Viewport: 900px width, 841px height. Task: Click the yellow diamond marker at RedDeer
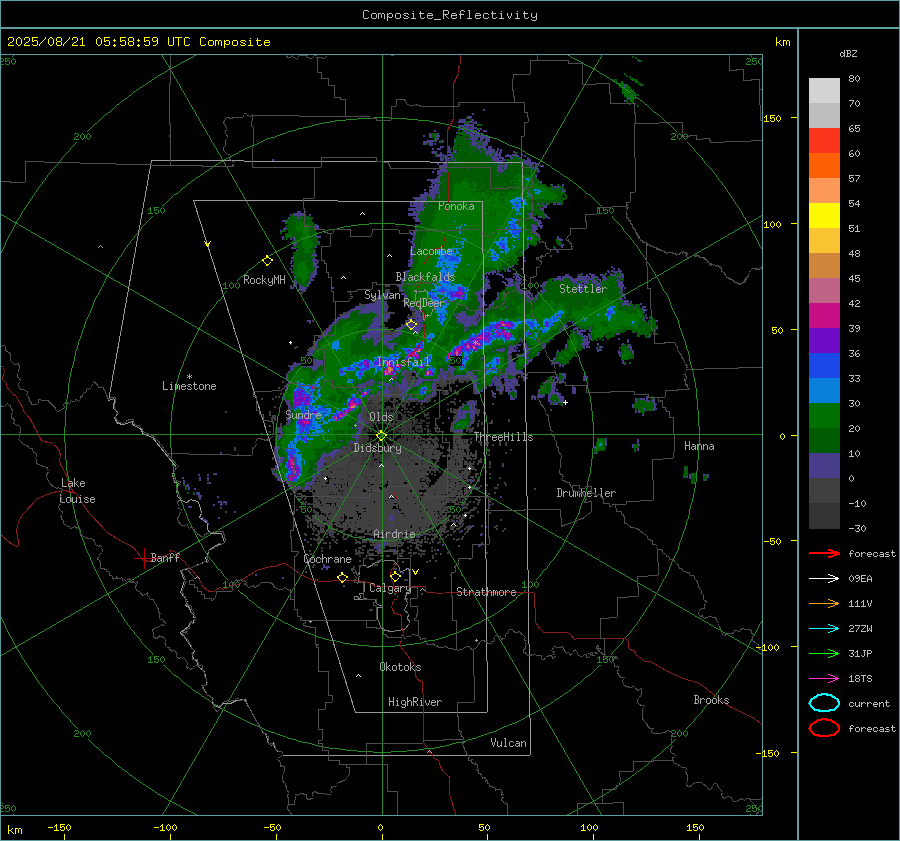pyautogui.click(x=411, y=325)
